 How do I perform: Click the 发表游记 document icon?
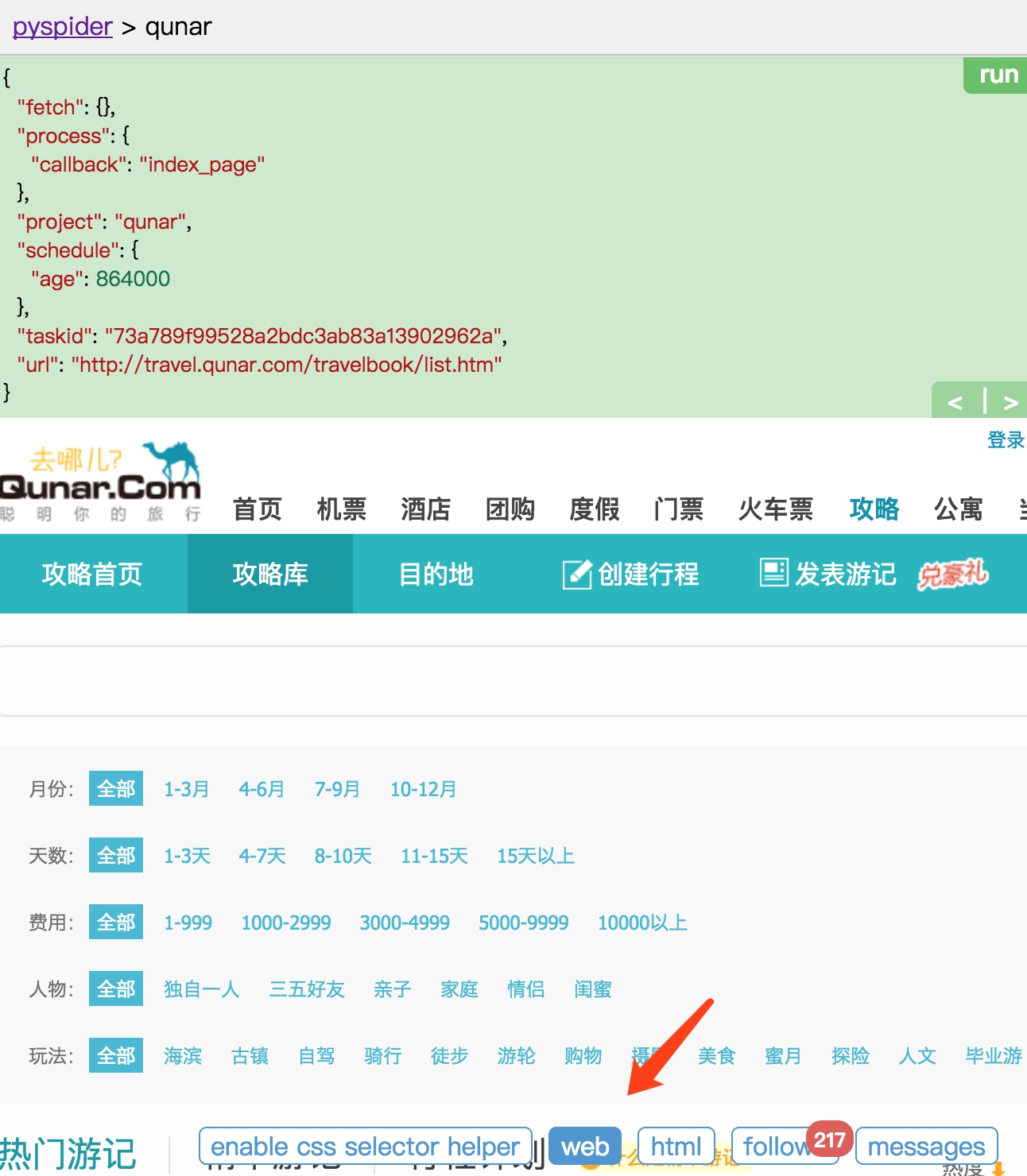tap(773, 572)
